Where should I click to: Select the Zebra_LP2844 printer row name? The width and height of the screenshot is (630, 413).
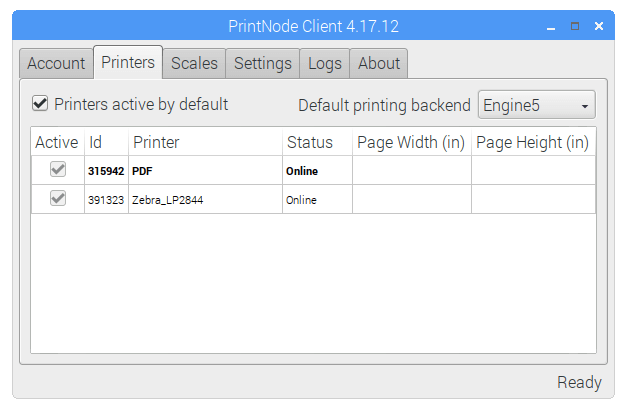point(168,200)
